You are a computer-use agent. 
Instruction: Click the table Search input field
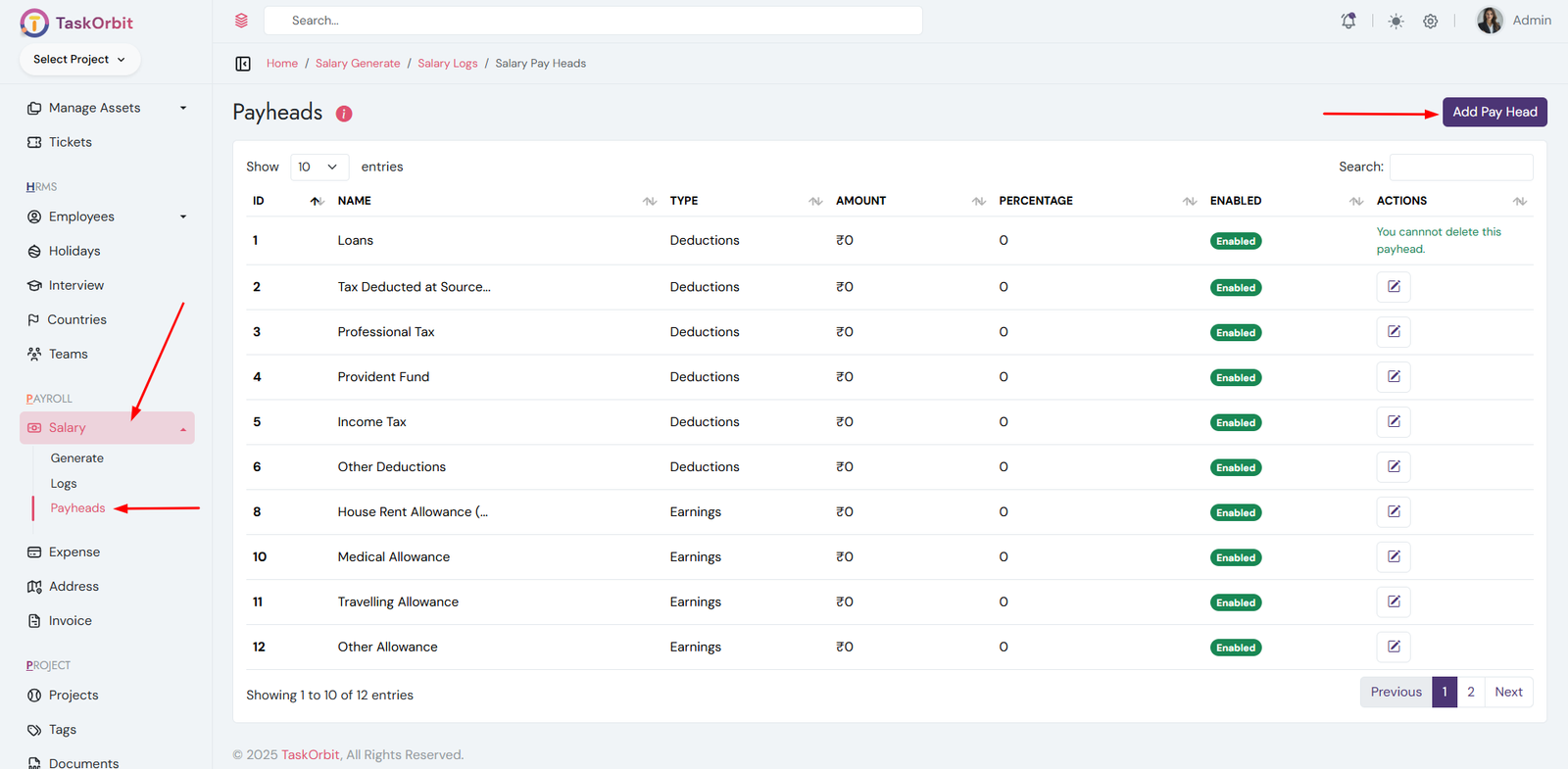pyautogui.click(x=1460, y=168)
